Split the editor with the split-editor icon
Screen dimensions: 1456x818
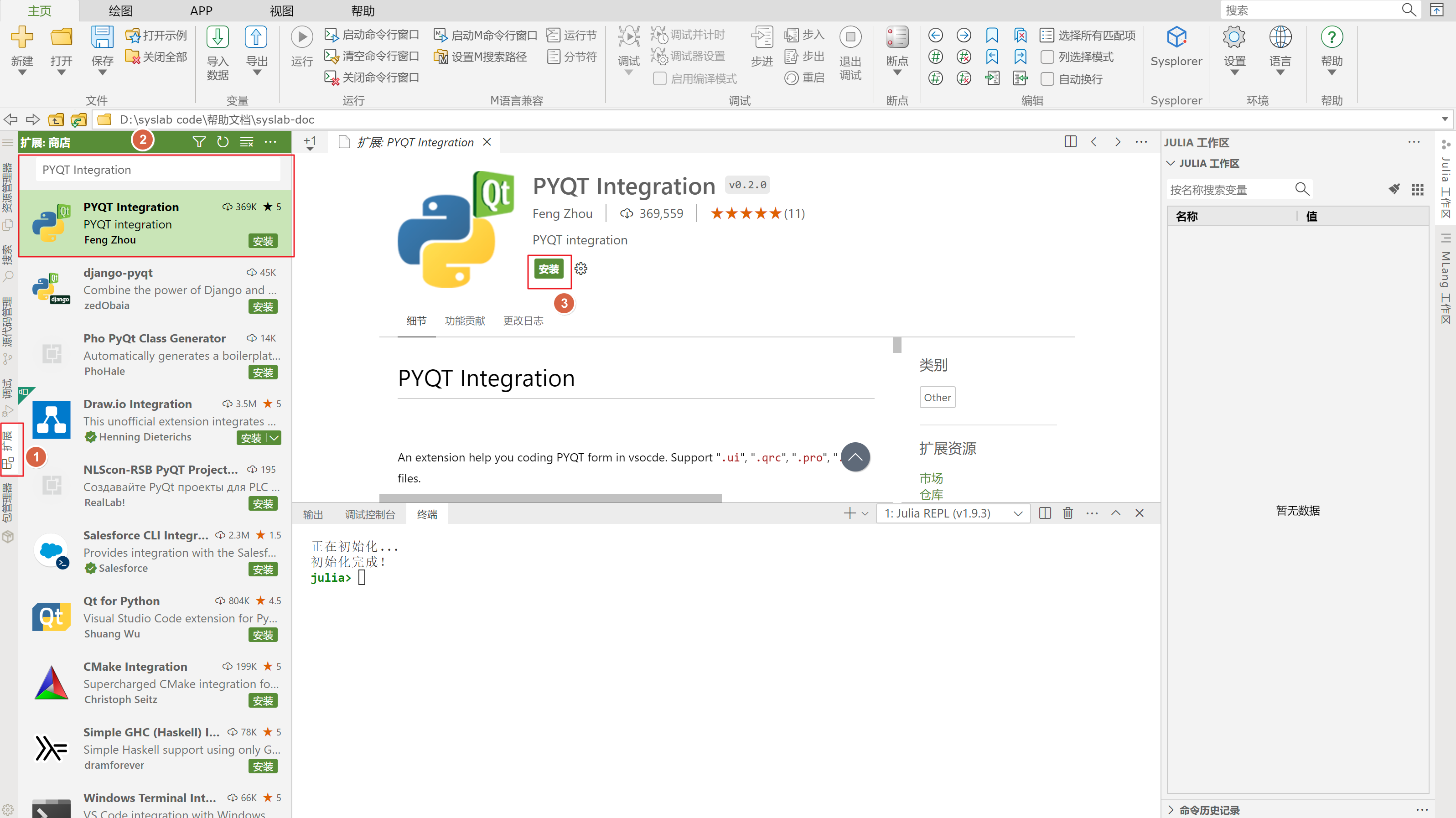coord(1070,142)
